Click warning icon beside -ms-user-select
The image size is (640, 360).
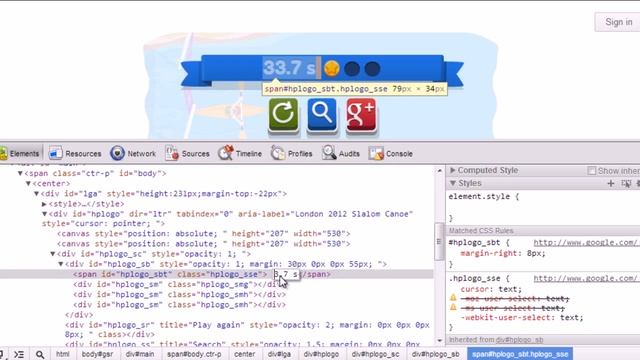pyautogui.click(x=453, y=307)
